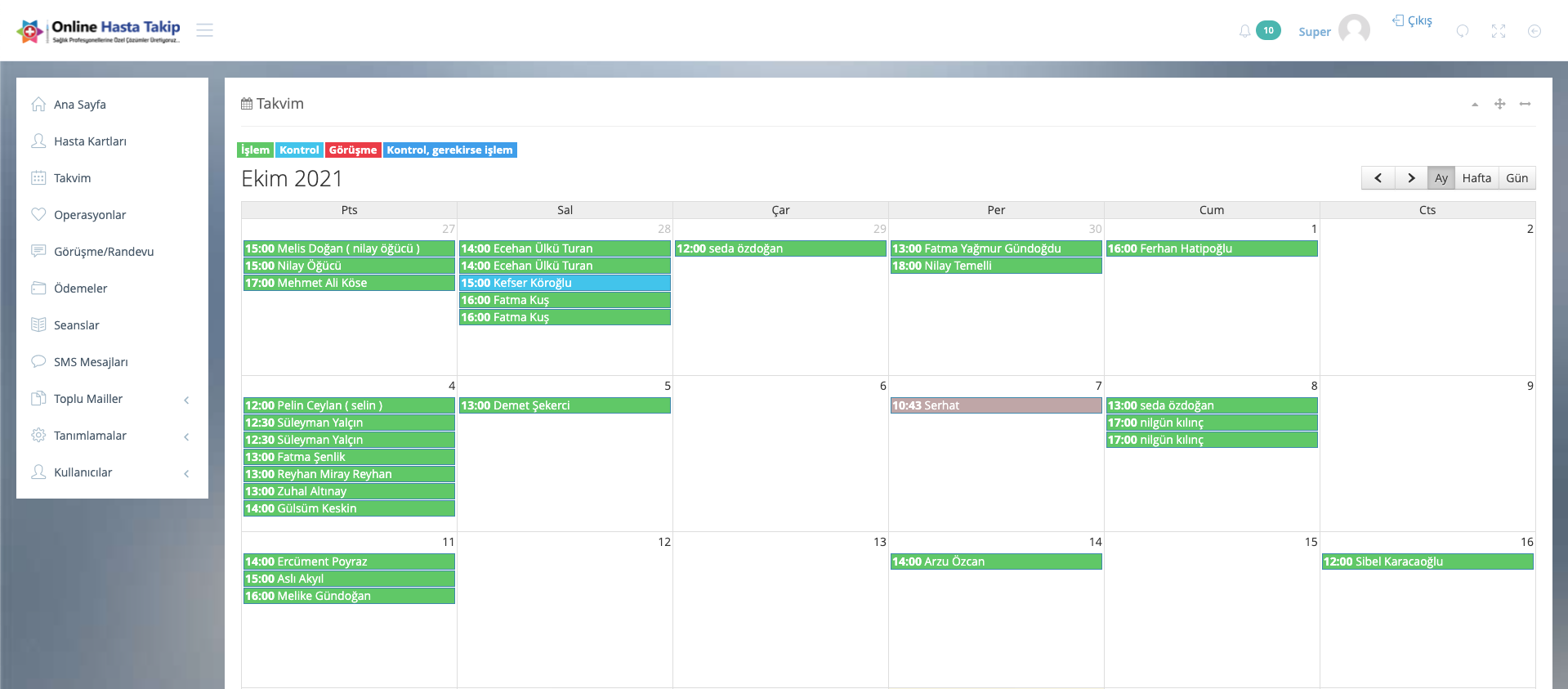Select the Ay month view

click(x=1441, y=178)
